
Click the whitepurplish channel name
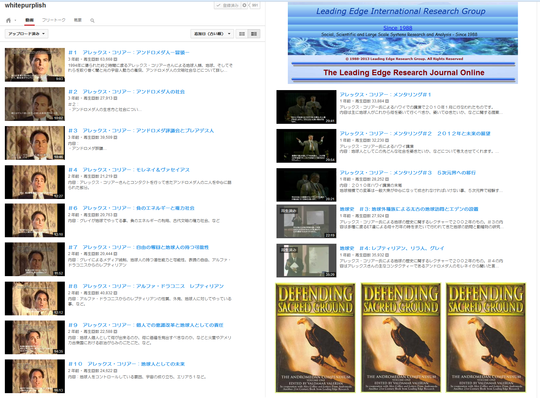(x=25, y=5)
